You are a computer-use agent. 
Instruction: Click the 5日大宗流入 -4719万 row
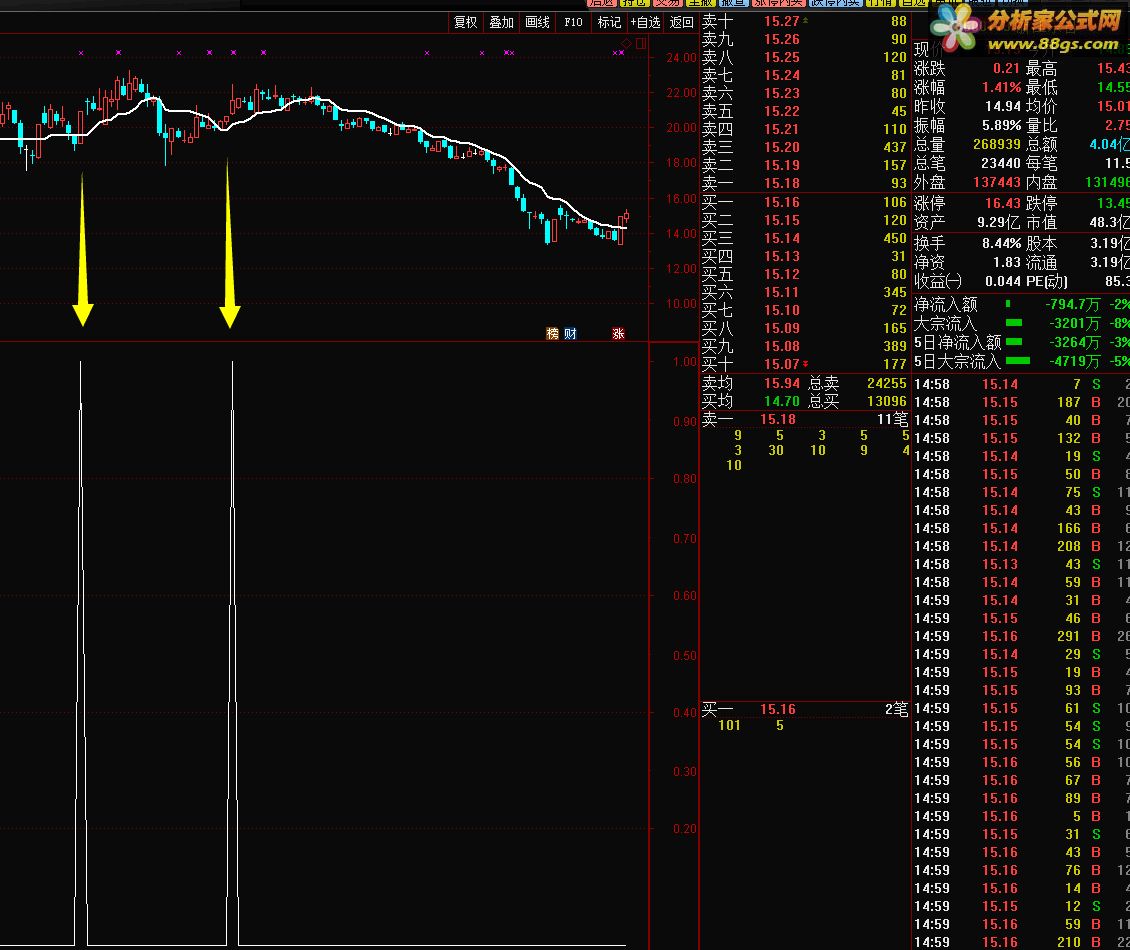[1020, 360]
